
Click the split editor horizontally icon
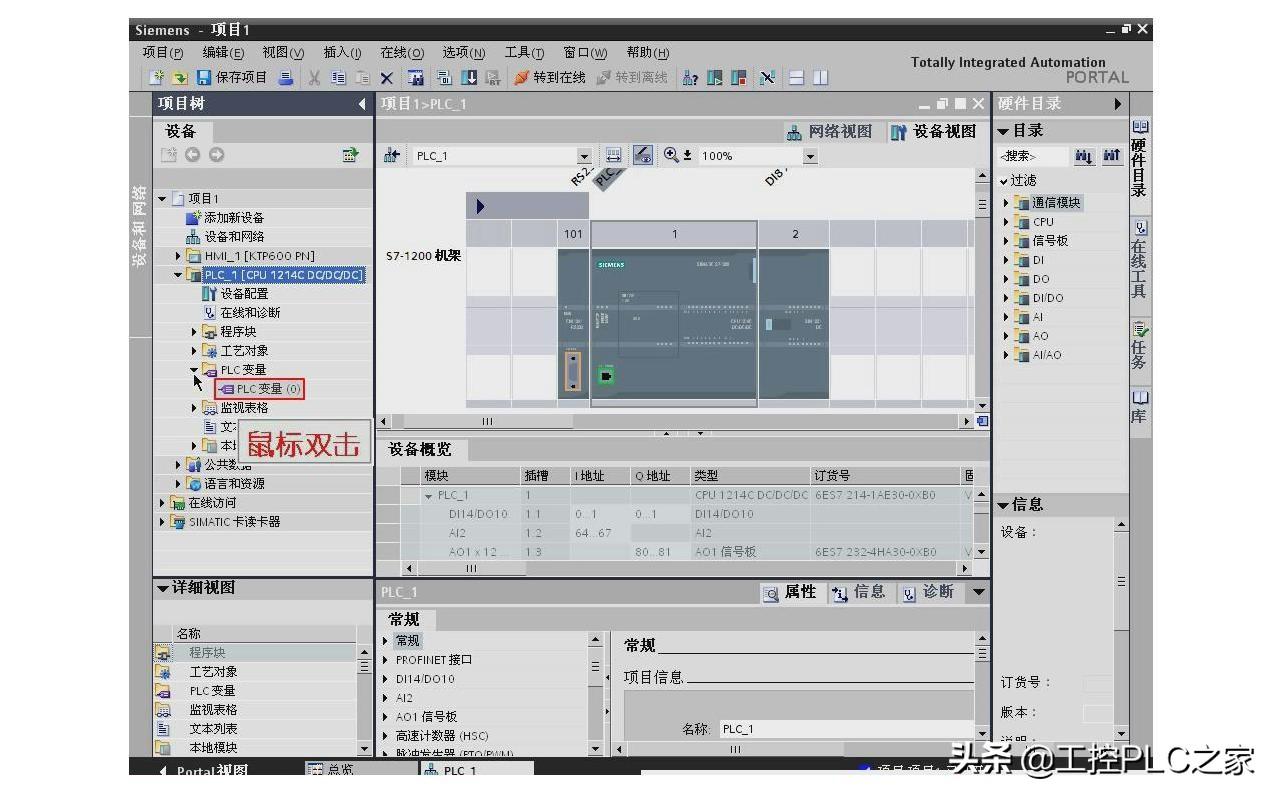(x=797, y=78)
